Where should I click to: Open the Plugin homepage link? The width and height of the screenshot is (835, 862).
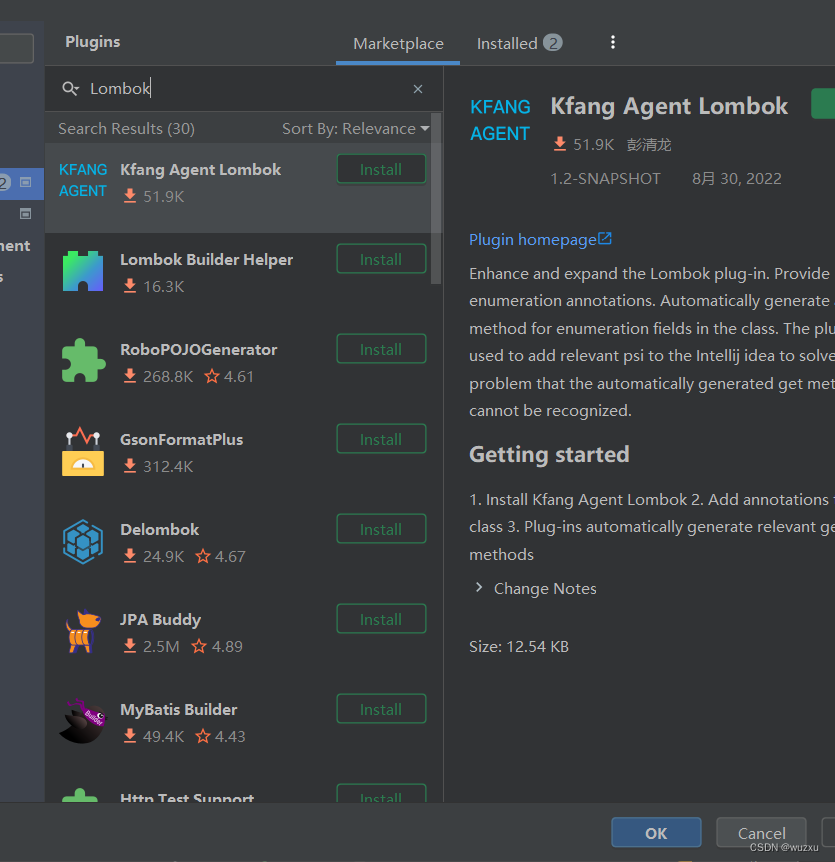tap(533, 240)
